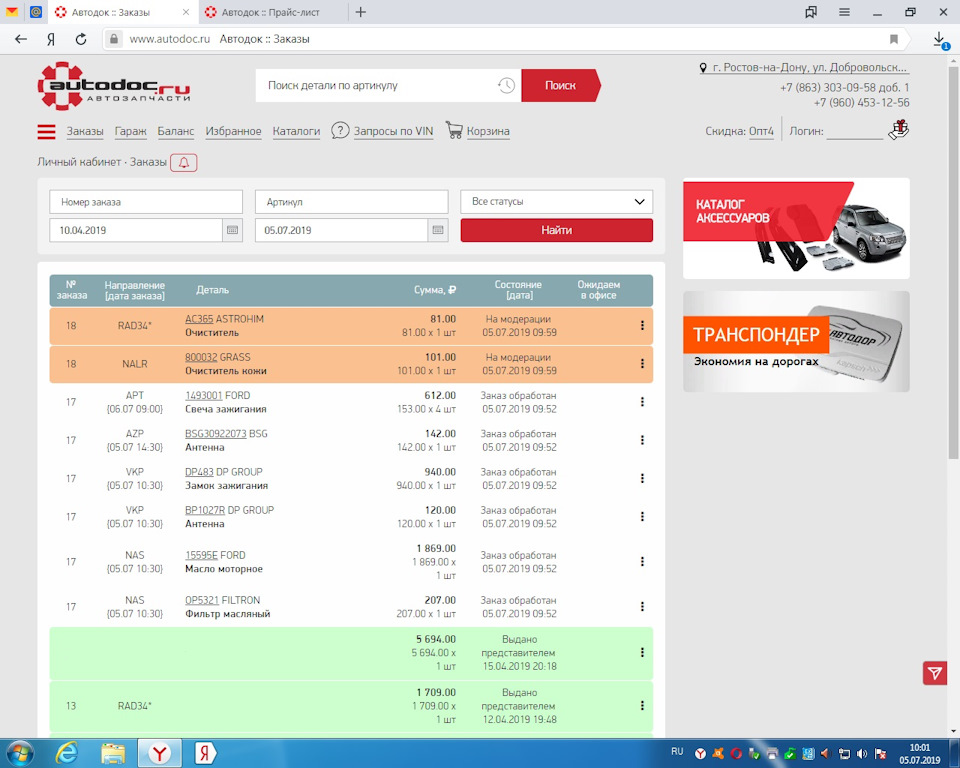Viewport: 960px width, 768px height.
Task: Click the Артикул filter input field
Action: [351, 201]
